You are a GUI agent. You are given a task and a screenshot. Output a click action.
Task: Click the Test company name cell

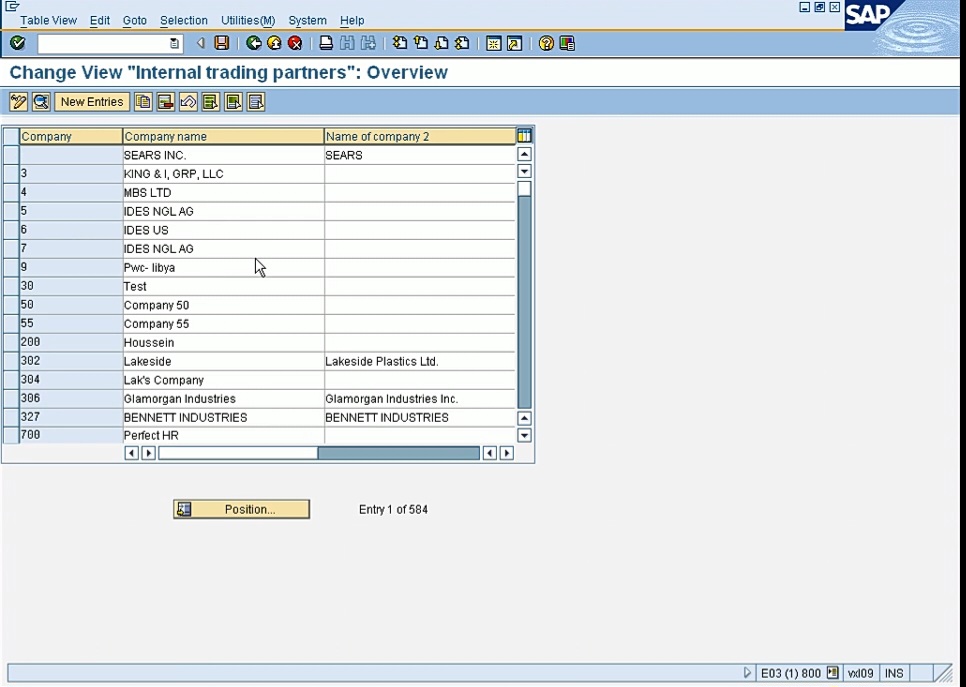[223, 287]
